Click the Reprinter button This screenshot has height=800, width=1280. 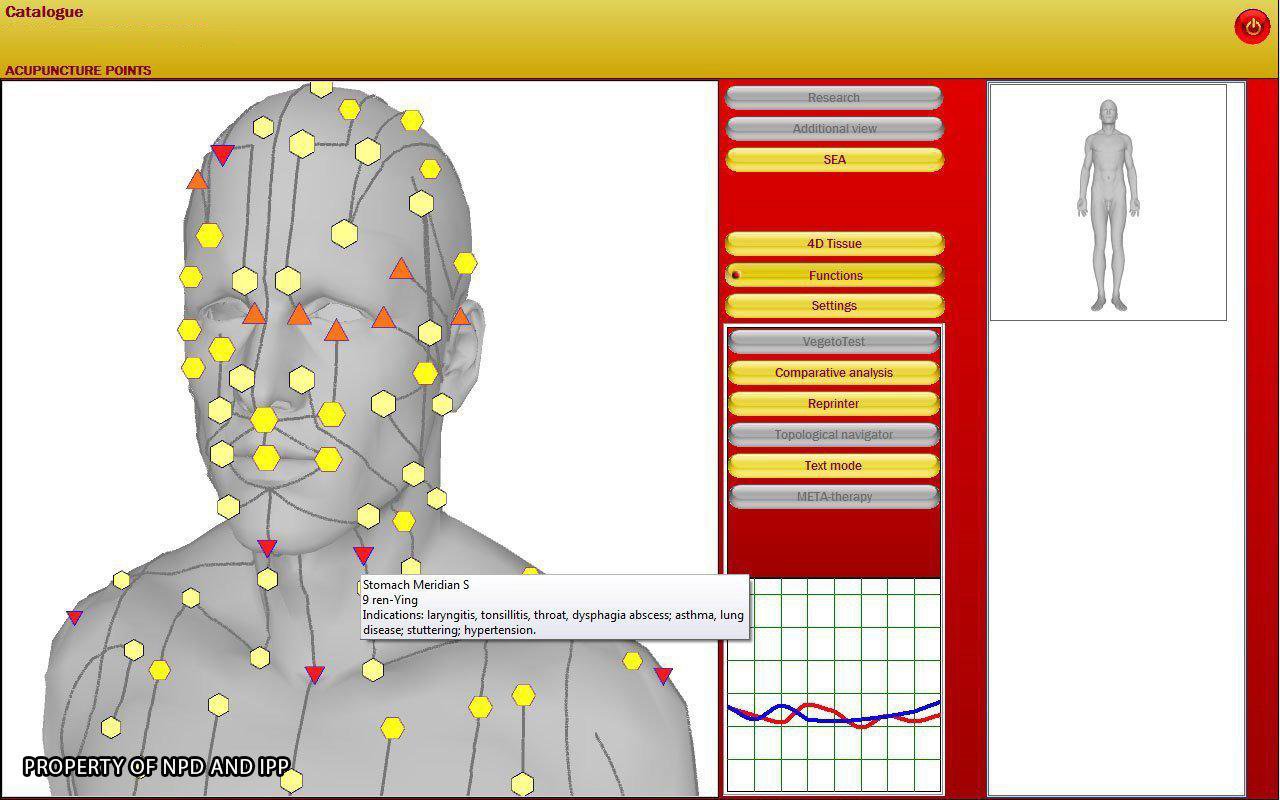(x=833, y=403)
